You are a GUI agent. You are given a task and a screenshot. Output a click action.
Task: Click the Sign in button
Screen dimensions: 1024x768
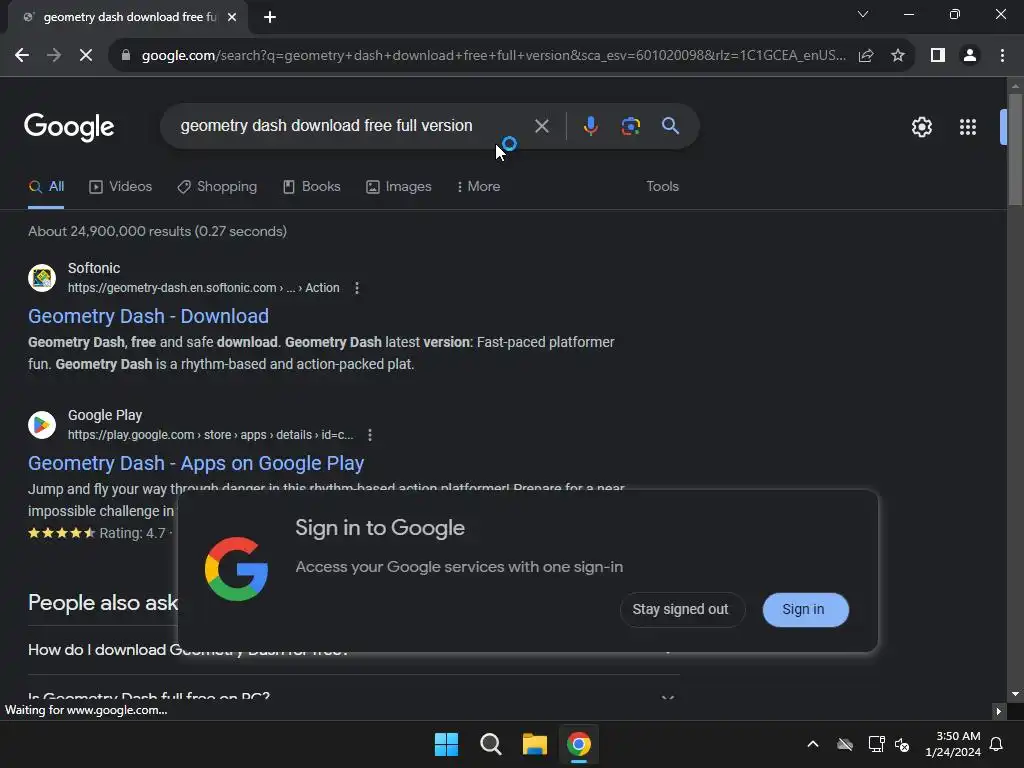tap(805, 609)
